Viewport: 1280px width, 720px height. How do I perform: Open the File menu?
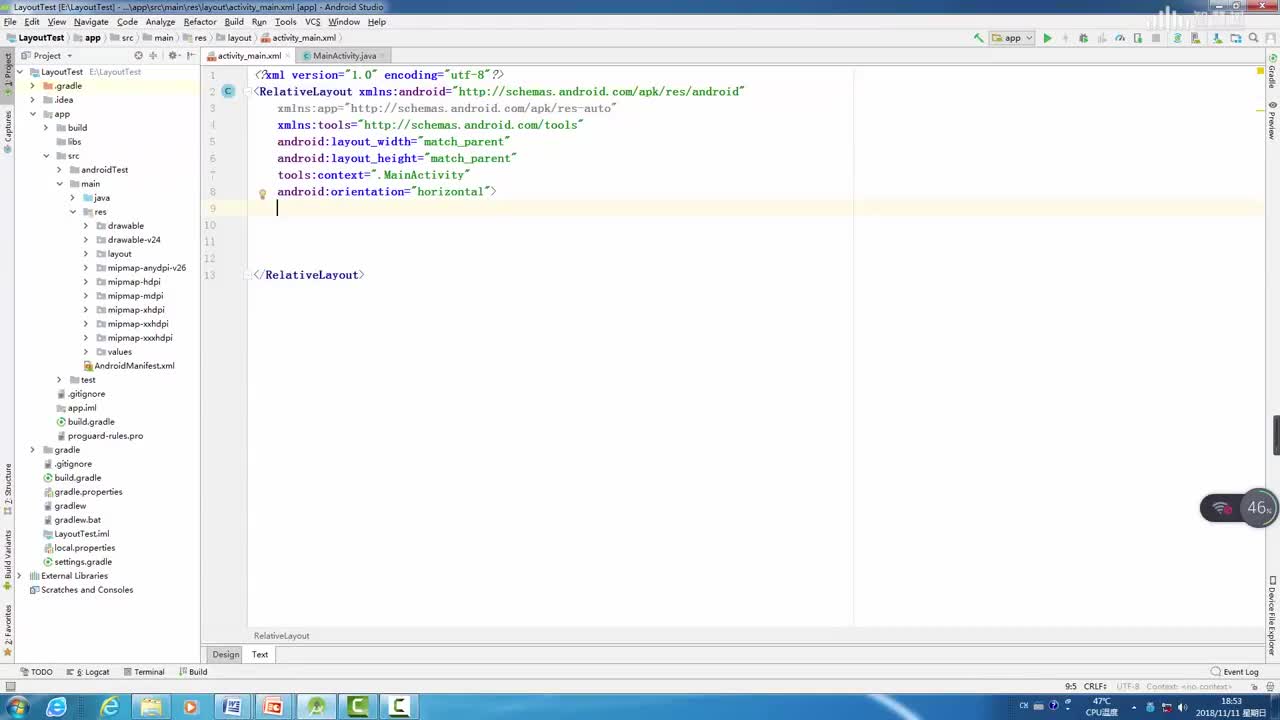coord(9,21)
